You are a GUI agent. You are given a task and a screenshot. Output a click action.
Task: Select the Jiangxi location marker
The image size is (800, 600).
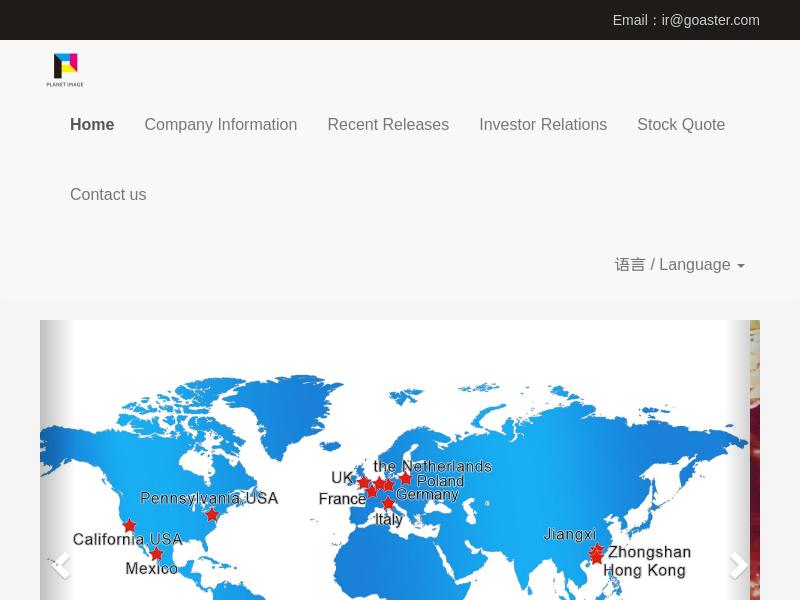[x=596, y=548]
